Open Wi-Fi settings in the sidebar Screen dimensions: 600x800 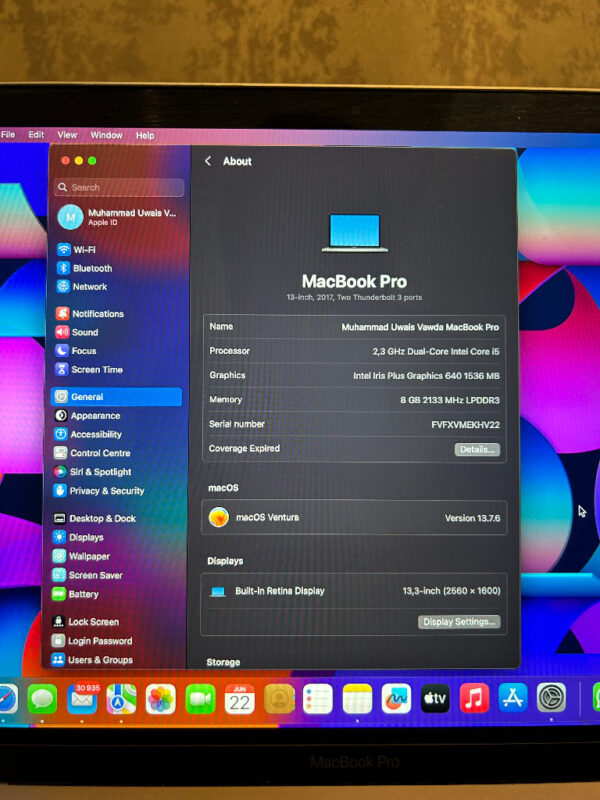pos(77,249)
